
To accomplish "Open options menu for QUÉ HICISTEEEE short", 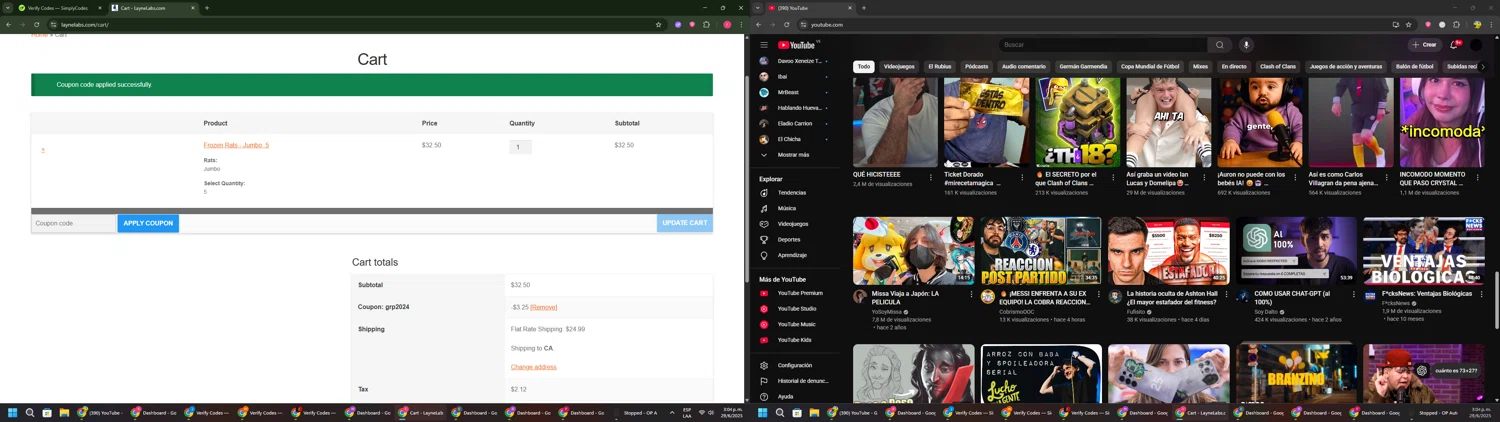I will pos(931,177).
